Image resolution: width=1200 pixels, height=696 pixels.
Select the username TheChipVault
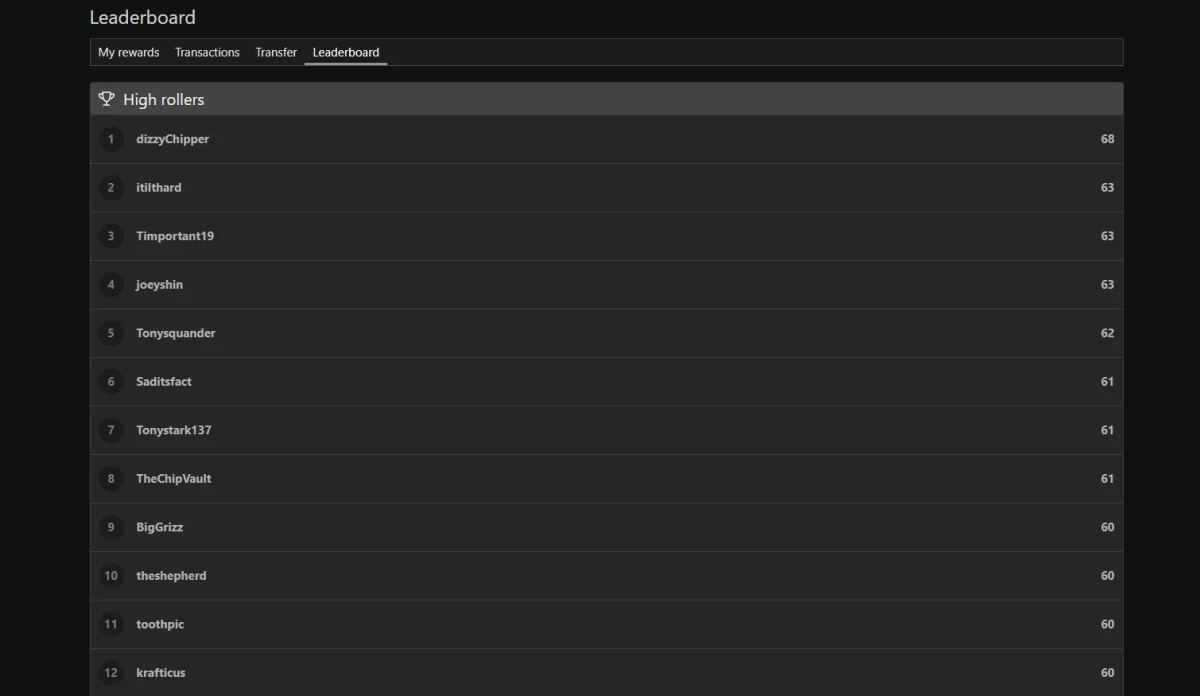point(174,479)
